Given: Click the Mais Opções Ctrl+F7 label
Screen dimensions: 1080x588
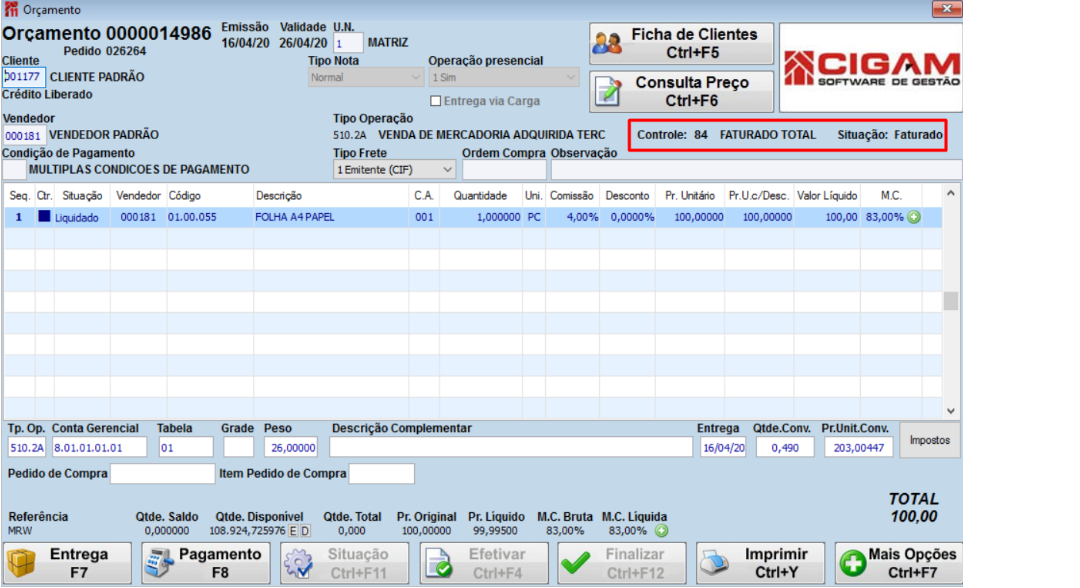Looking at the screenshot, I should point(912,563).
